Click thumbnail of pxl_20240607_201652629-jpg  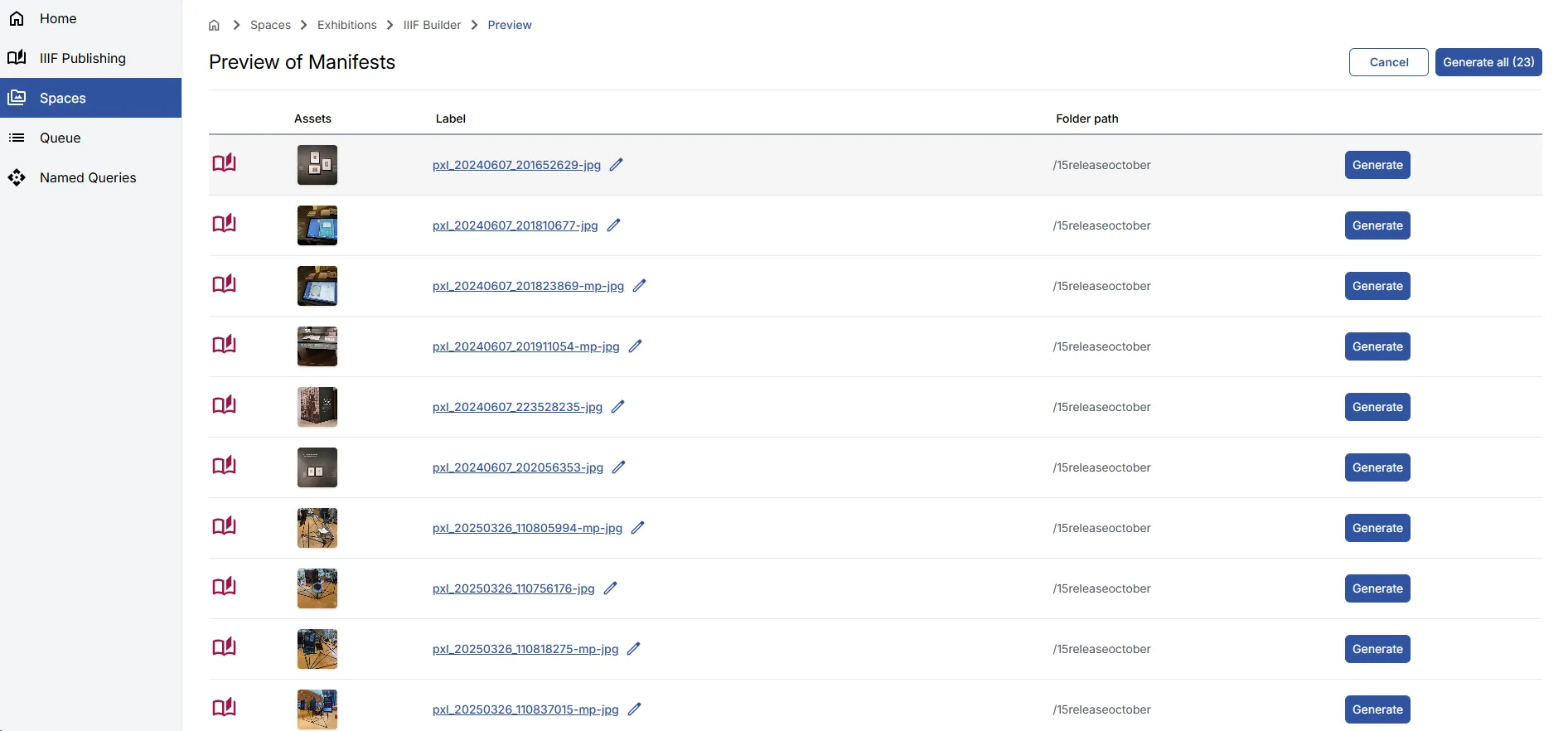317,165
